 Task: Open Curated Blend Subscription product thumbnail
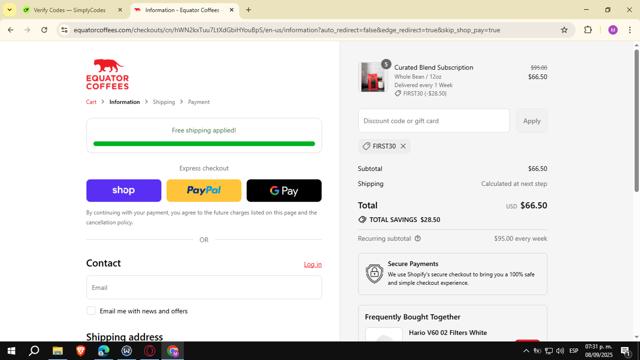pos(372,77)
